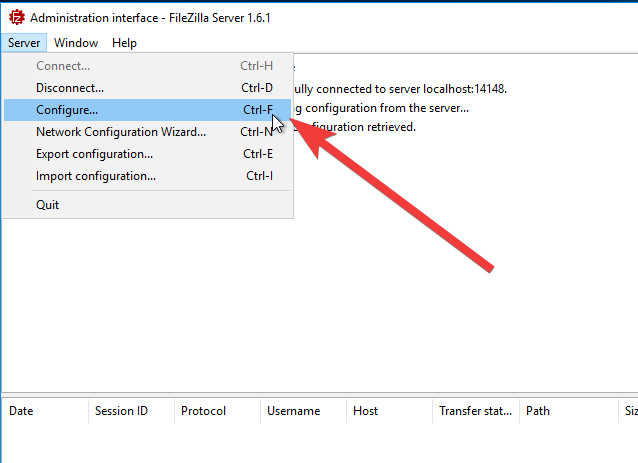This screenshot has height=463, width=638.
Task: Sort by the Path column header
Action: click(x=538, y=411)
